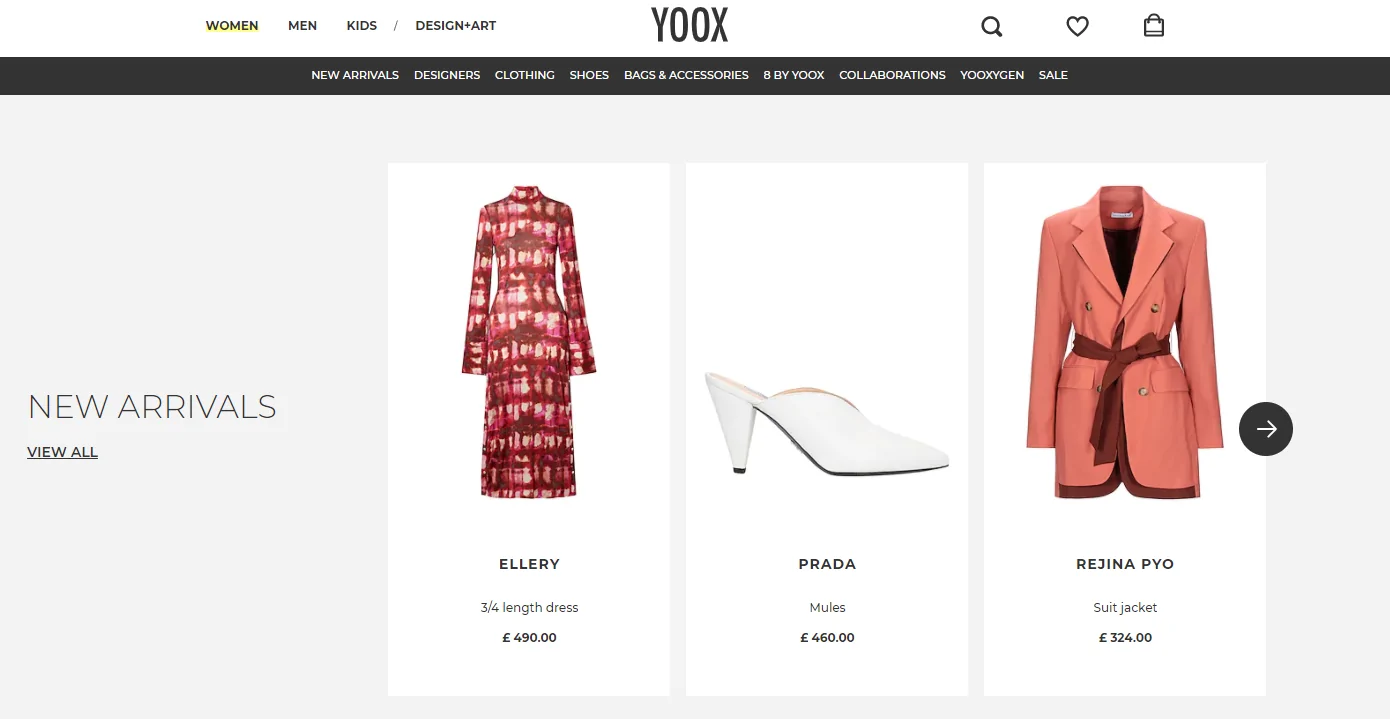Image resolution: width=1390 pixels, height=719 pixels.
Task: Open the Ellery dress product image
Action: click(529, 342)
